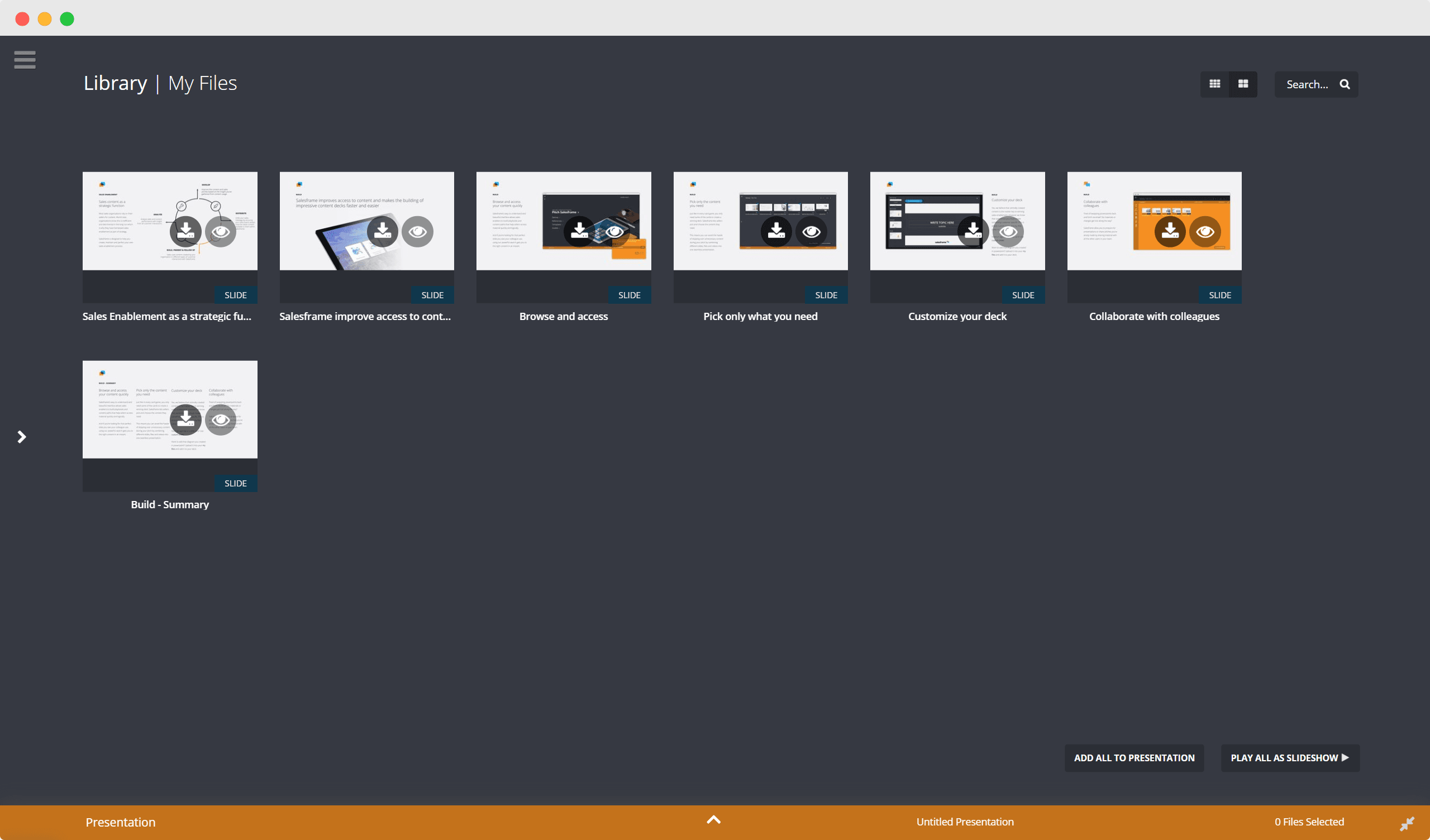This screenshot has height=840, width=1430.
Task: Preview the Pick only what you need slide
Action: tap(811, 231)
